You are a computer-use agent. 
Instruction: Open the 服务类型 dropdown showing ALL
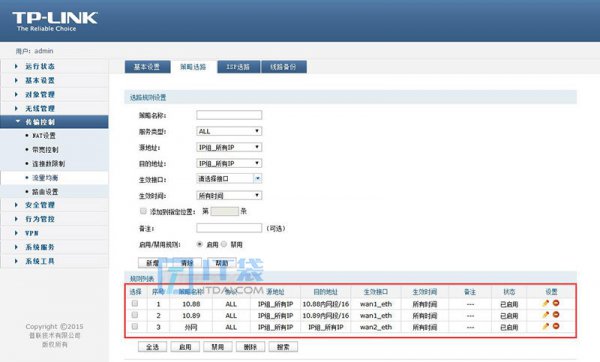pos(229,131)
